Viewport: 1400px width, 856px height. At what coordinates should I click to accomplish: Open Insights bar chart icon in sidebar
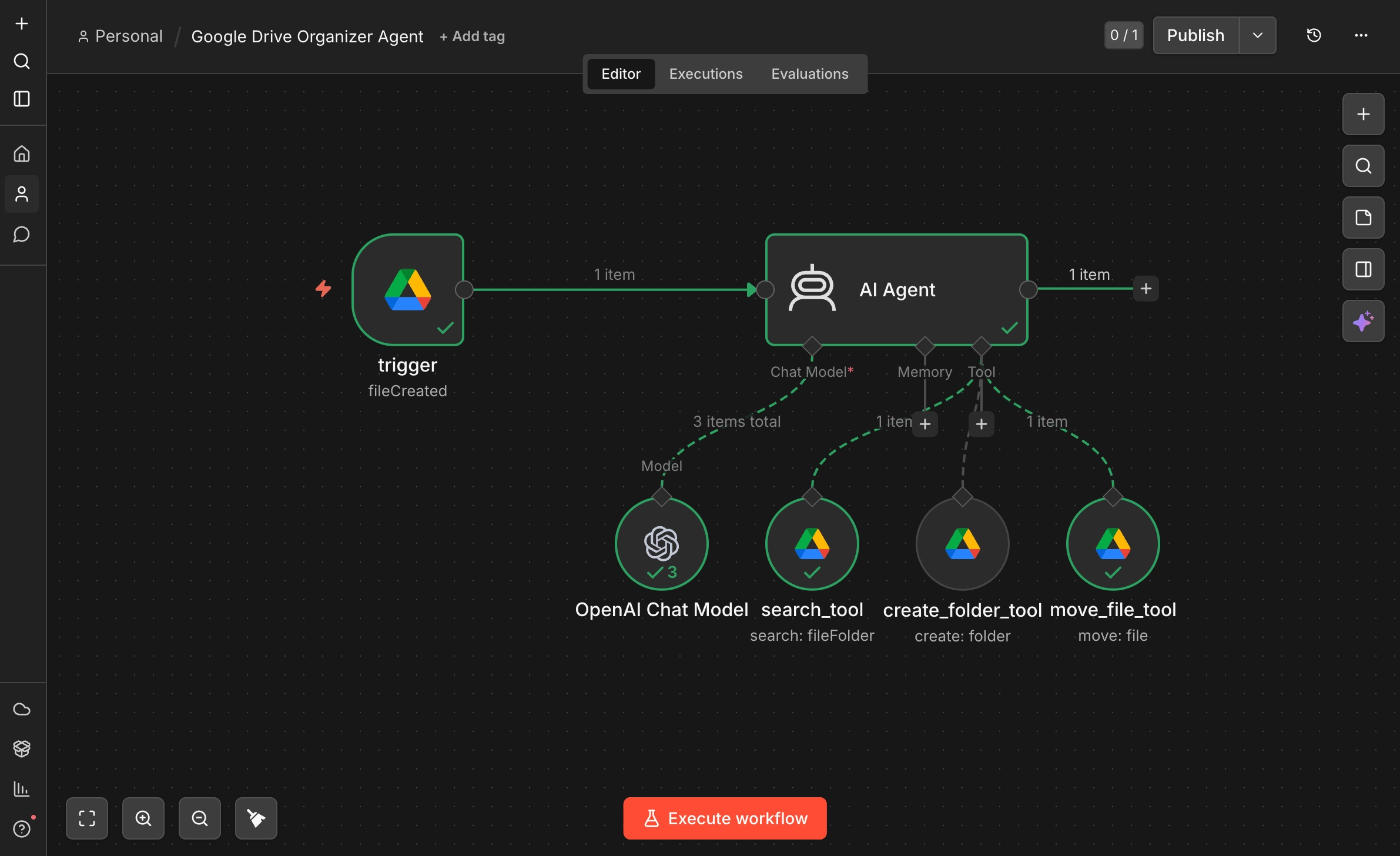22,788
